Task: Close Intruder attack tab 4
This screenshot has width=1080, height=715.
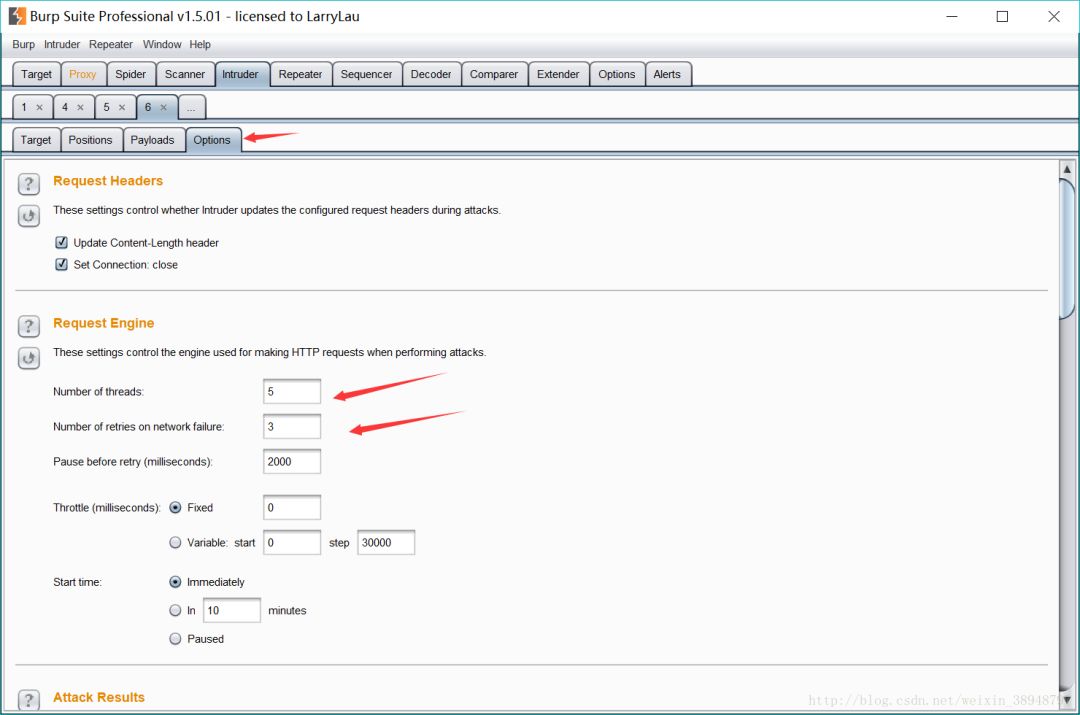Action: (81, 107)
